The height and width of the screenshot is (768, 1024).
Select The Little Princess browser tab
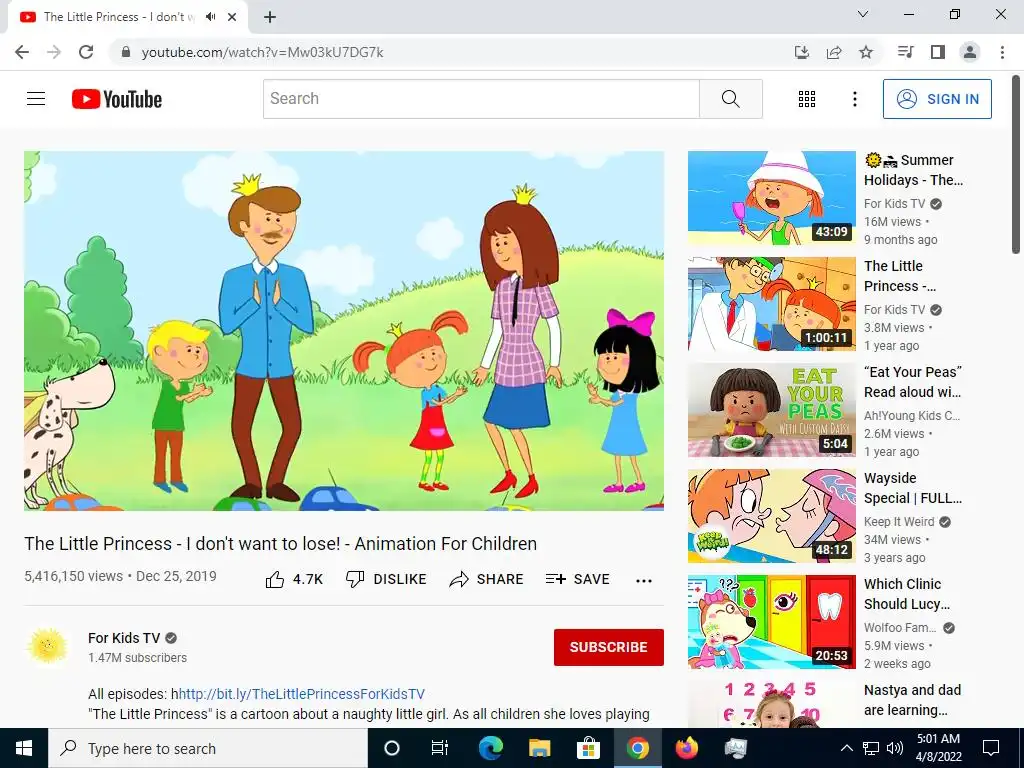point(118,17)
